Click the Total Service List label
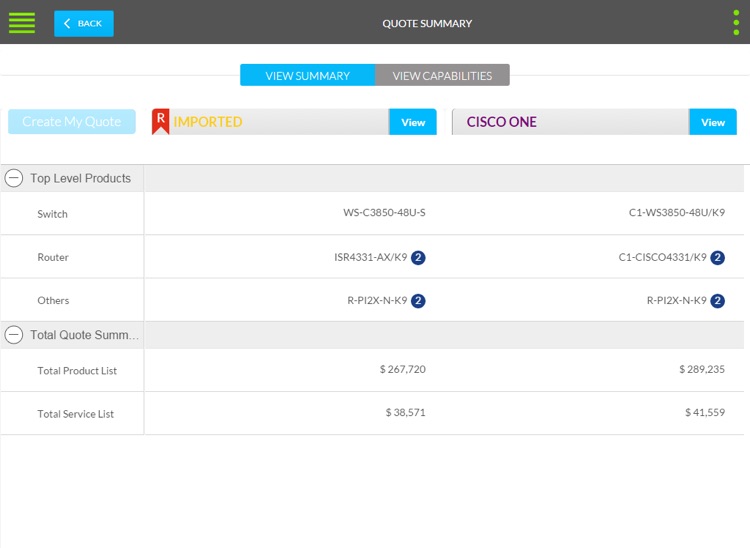This screenshot has width=750, height=548. pyautogui.click(x=76, y=414)
